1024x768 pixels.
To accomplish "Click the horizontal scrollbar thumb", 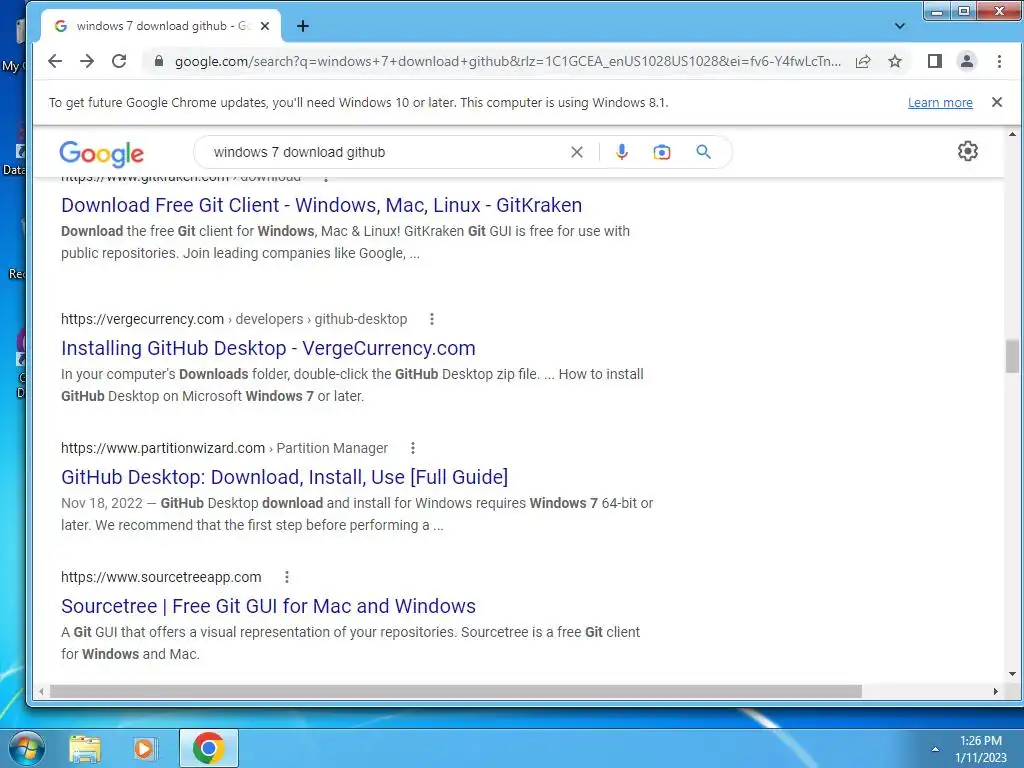I will pyautogui.click(x=456, y=692).
